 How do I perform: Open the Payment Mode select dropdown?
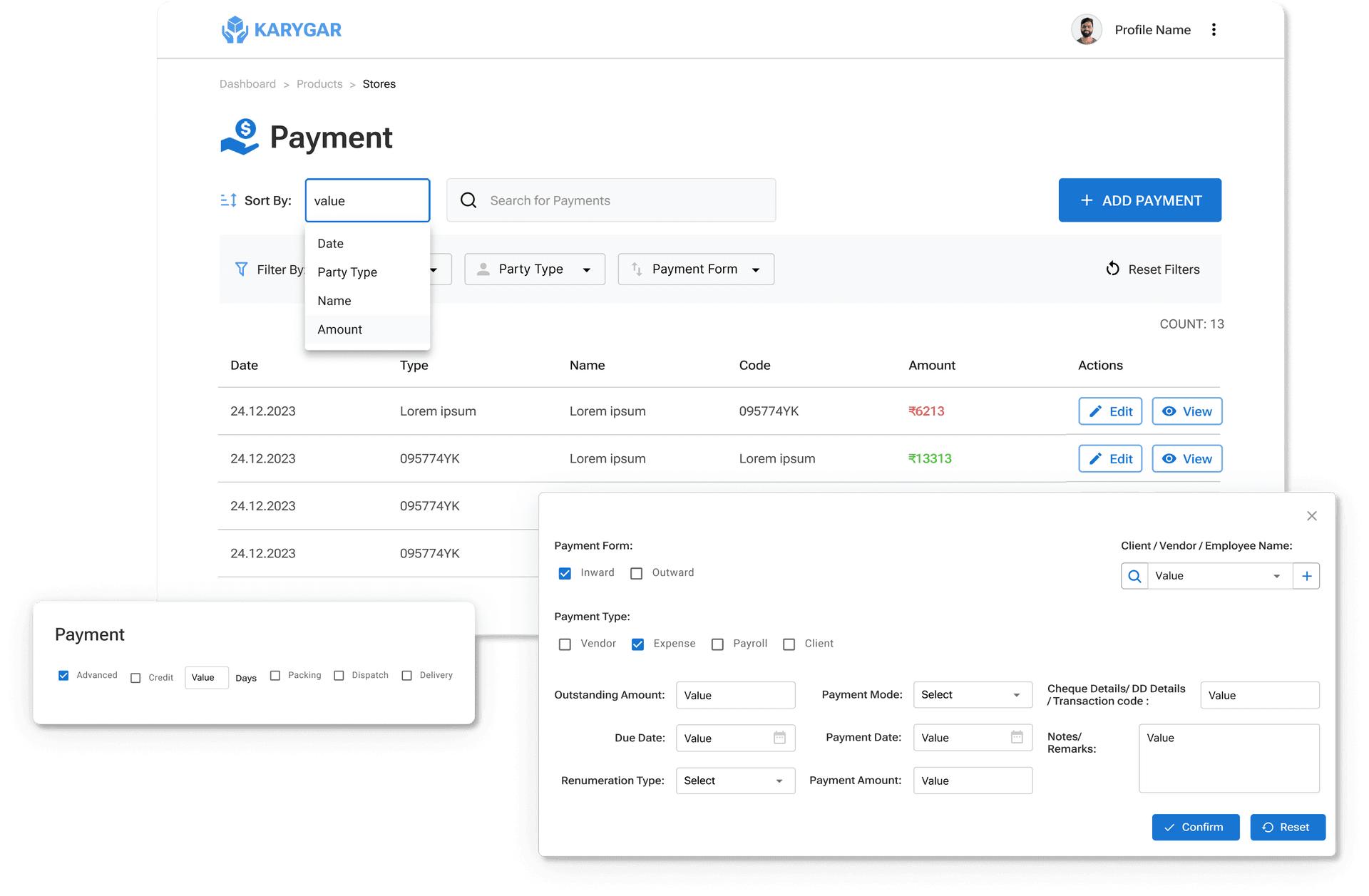click(972, 695)
